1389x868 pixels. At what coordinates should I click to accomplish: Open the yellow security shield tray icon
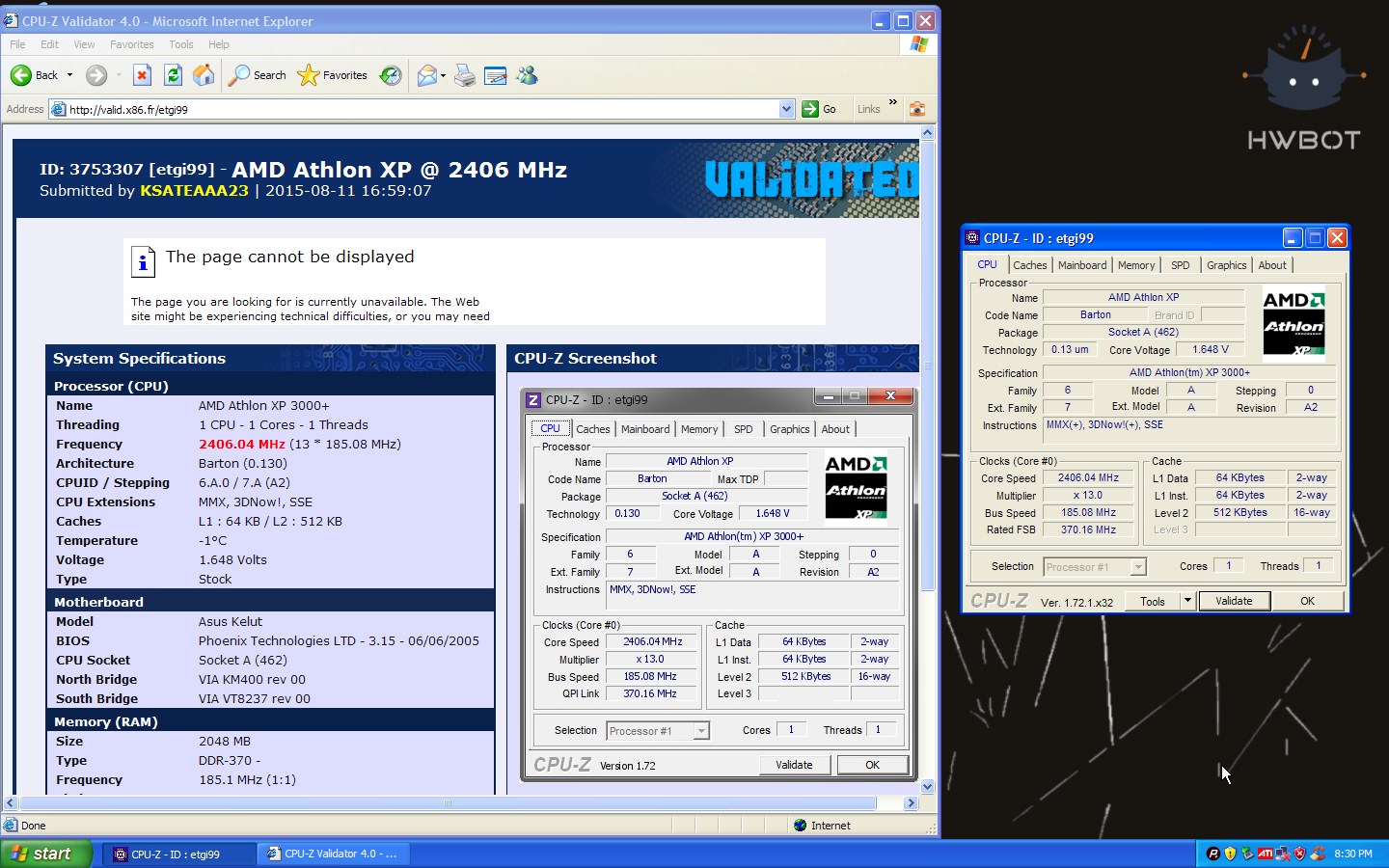[x=1230, y=854]
